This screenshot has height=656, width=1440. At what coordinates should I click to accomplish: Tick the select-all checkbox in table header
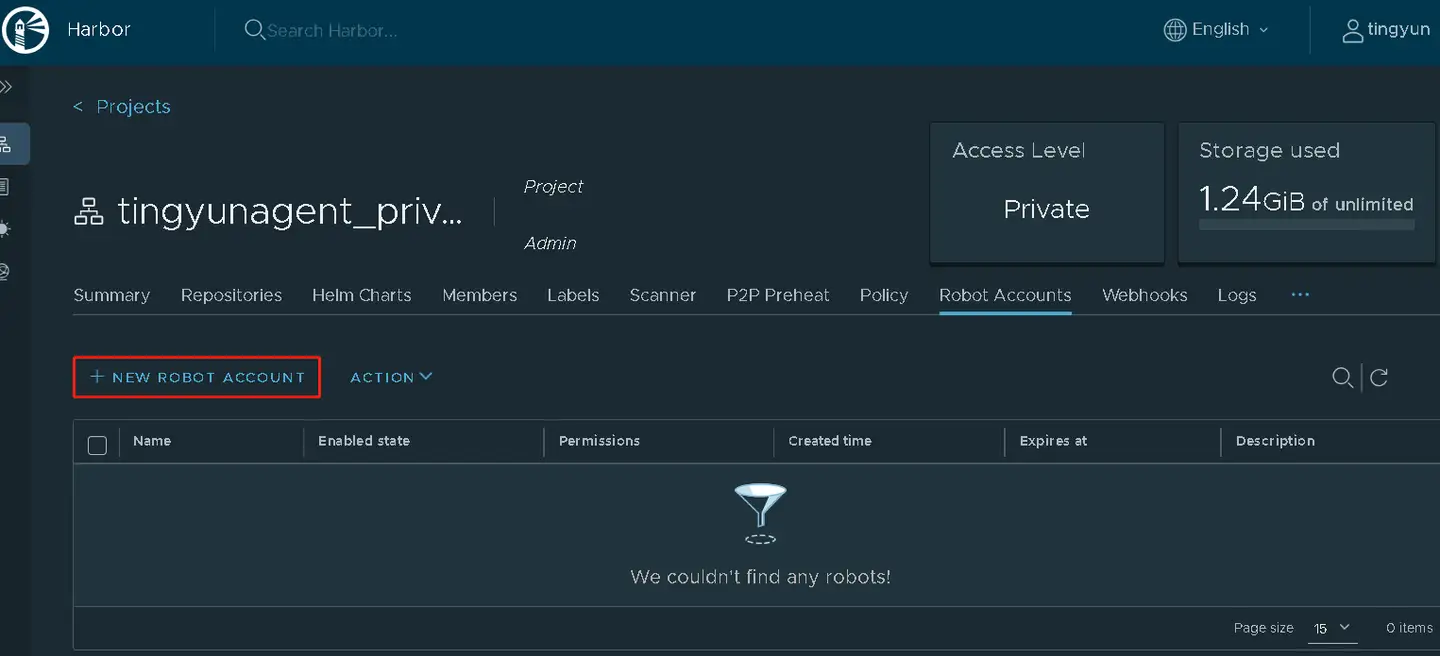pyautogui.click(x=97, y=445)
